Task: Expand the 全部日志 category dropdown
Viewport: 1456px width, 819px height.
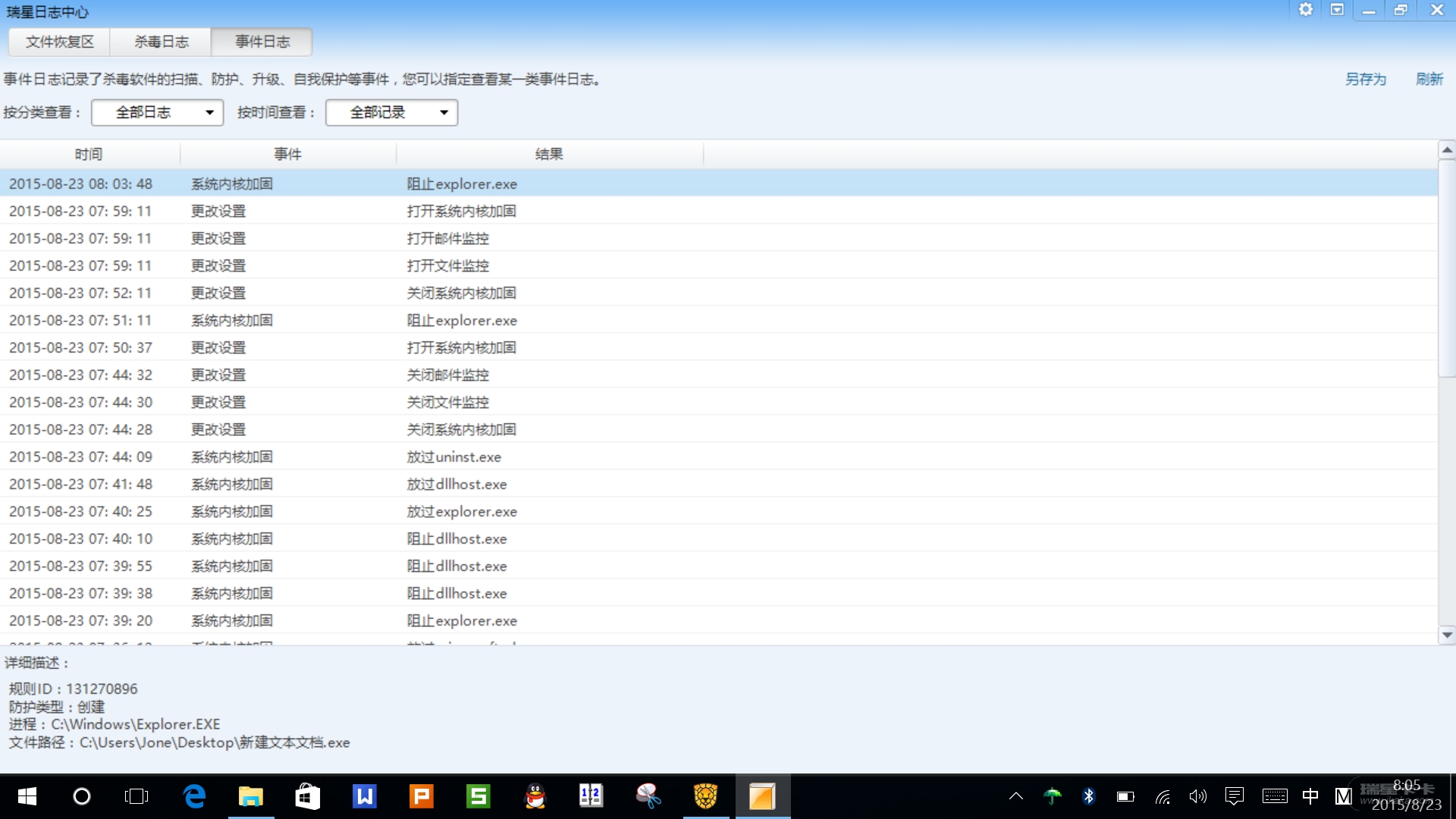Action: 157,112
